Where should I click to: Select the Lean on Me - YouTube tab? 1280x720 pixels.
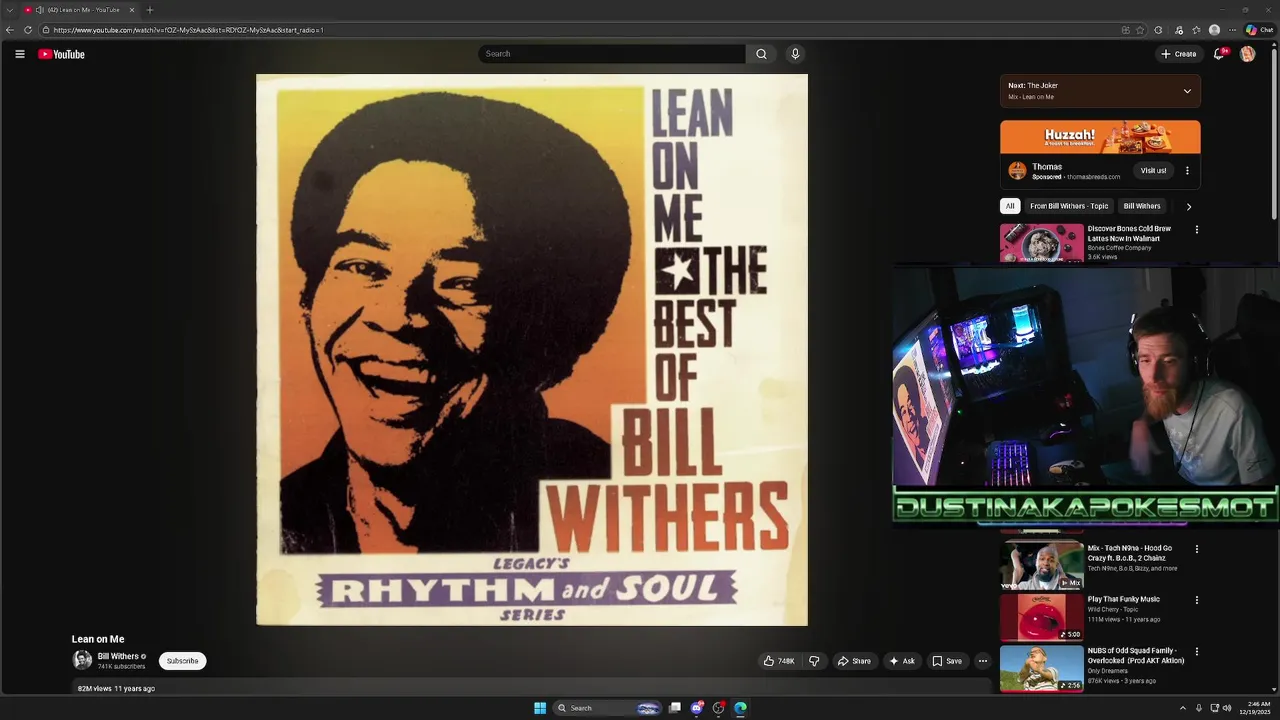[79, 10]
